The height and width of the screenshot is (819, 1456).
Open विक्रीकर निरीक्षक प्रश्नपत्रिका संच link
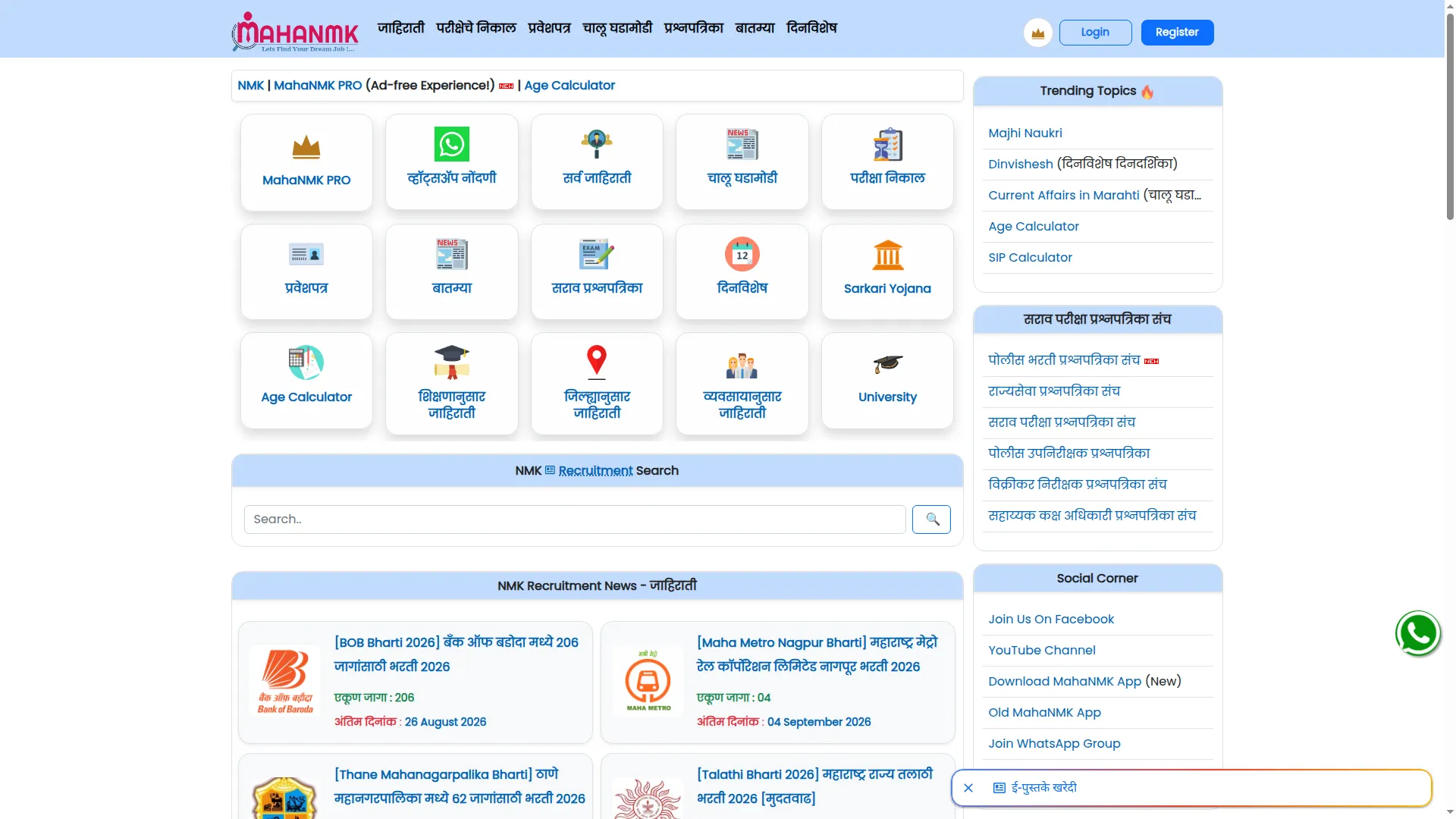pyautogui.click(x=1078, y=485)
